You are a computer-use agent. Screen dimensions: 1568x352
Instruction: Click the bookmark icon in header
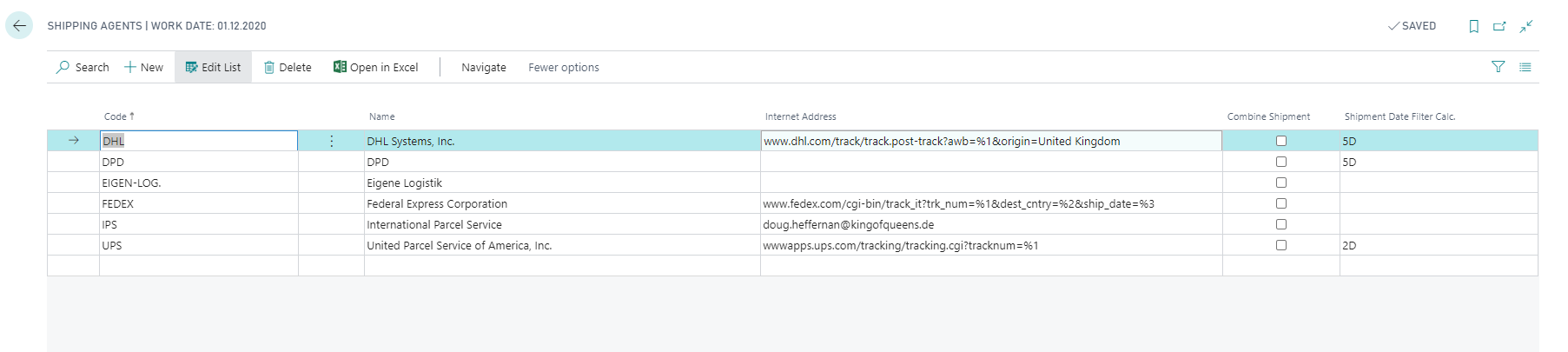pos(1473,26)
